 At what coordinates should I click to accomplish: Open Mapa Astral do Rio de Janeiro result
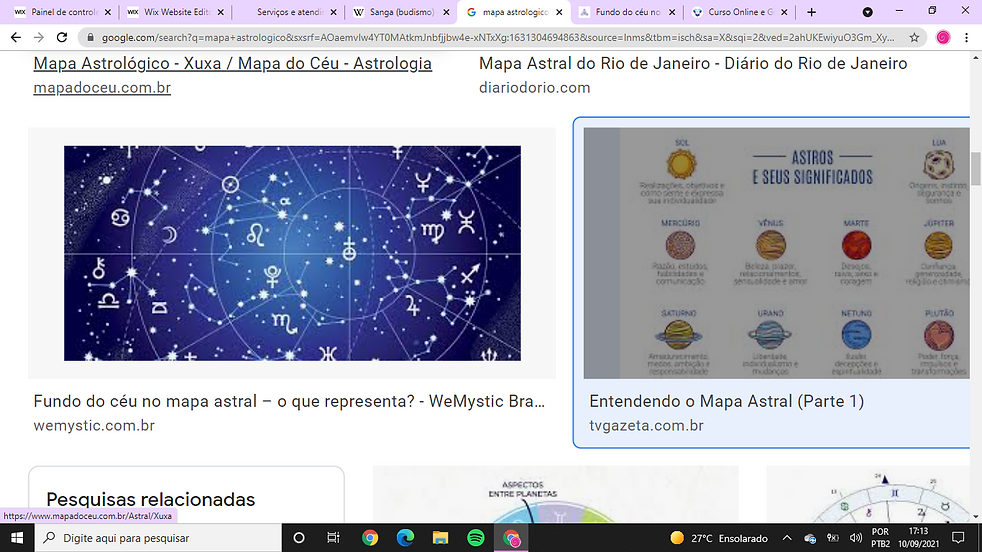tap(693, 63)
